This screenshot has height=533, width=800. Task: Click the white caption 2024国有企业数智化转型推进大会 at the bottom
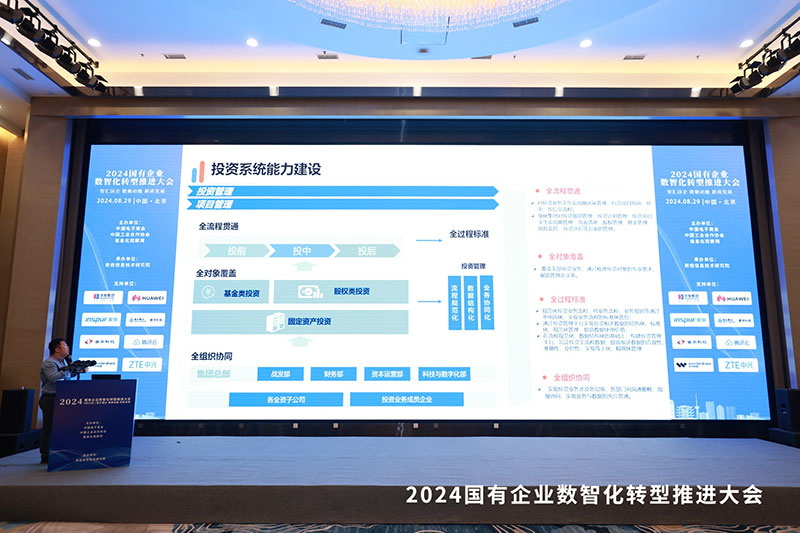point(584,495)
